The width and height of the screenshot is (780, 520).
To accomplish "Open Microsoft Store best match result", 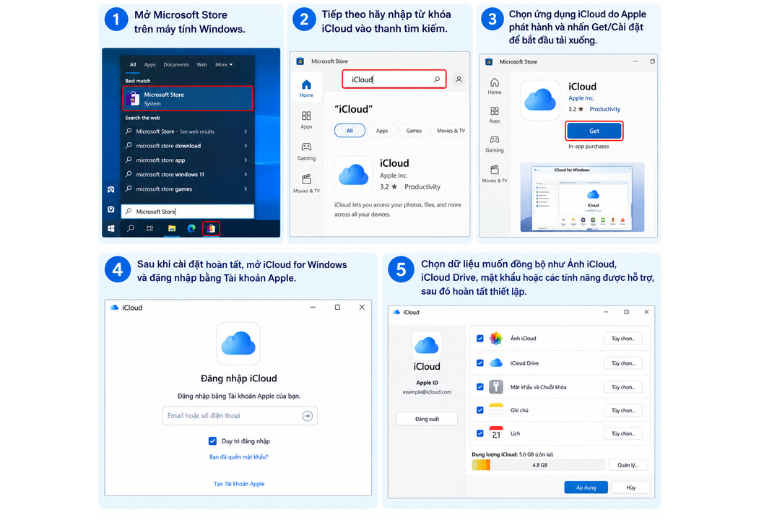I will click(x=188, y=99).
